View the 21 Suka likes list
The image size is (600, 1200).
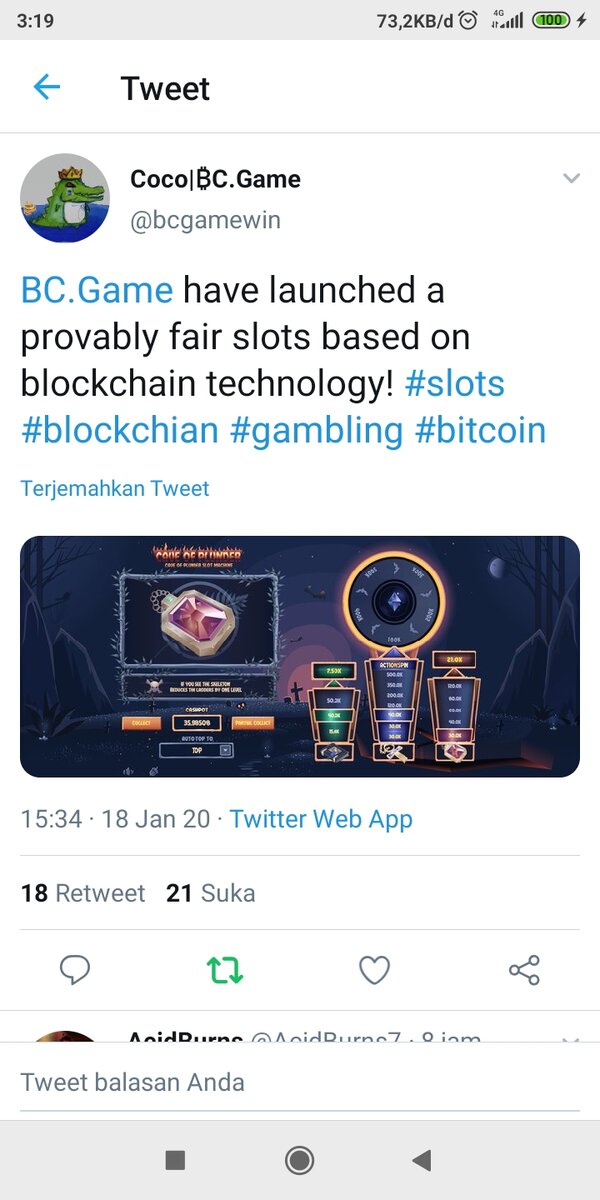(211, 892)
